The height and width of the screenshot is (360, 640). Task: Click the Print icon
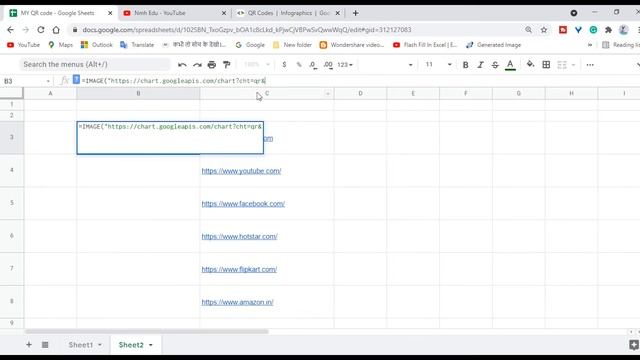coord(211,64)
